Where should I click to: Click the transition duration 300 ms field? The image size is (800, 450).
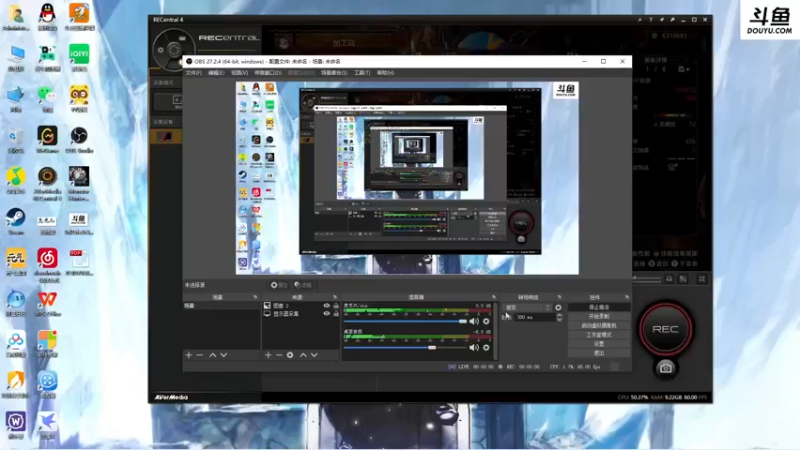tap(534, 317)
